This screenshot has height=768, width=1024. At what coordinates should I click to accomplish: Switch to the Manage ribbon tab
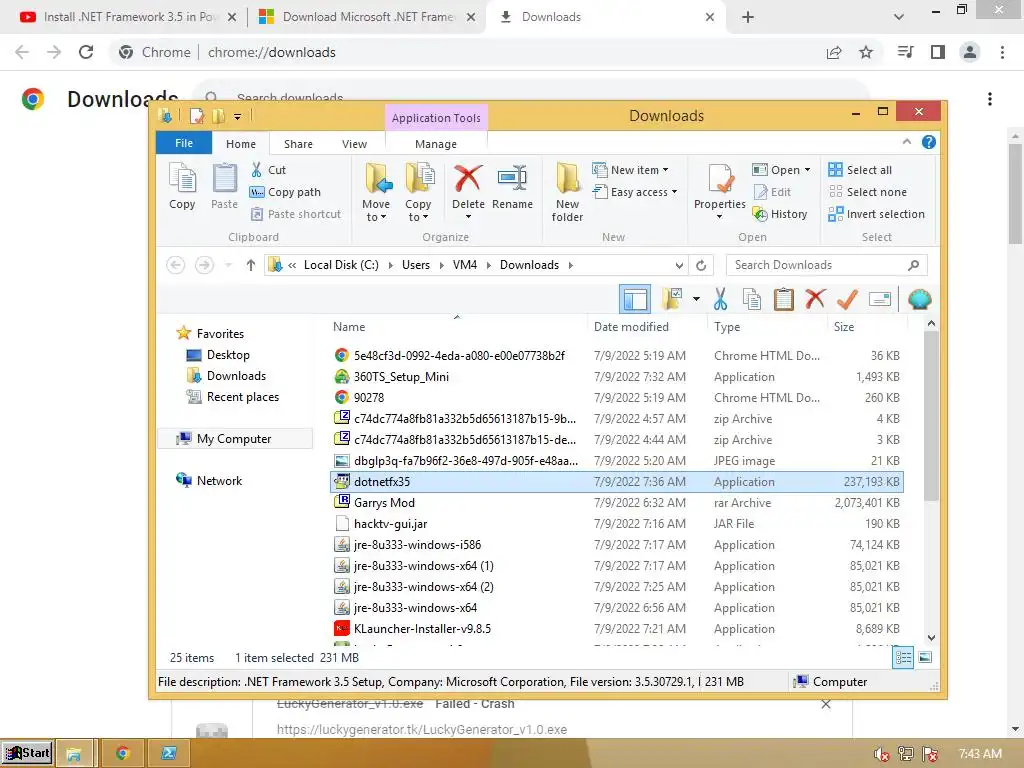click(436, 144)
